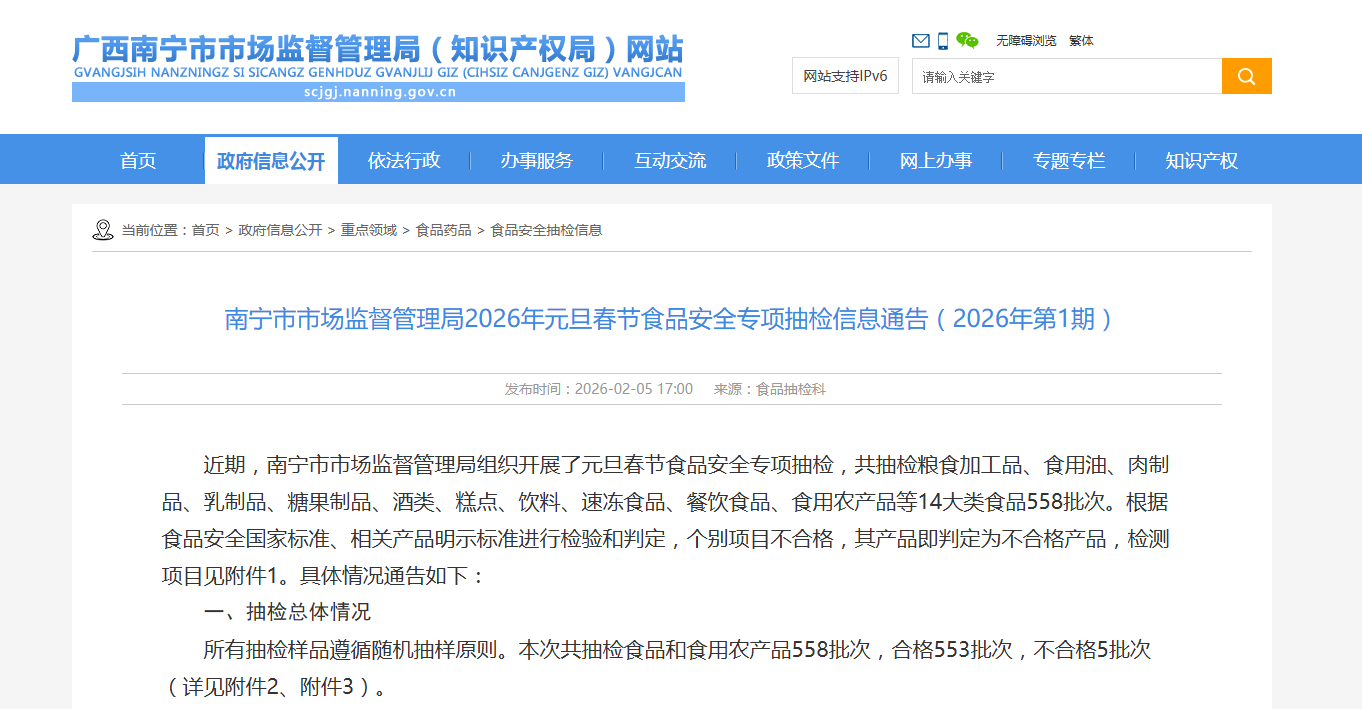Open 无障碍浏览 accessibility mode
Viewport: 1362px width, 709px height.
click(x=1026, y=41)
